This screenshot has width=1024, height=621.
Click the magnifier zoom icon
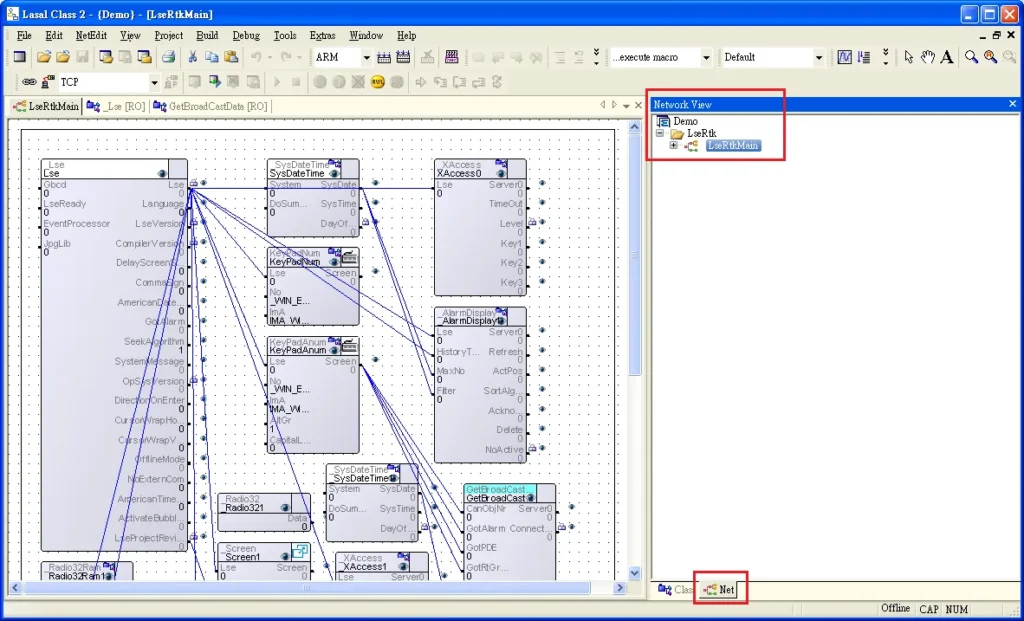tap(971, 57)
